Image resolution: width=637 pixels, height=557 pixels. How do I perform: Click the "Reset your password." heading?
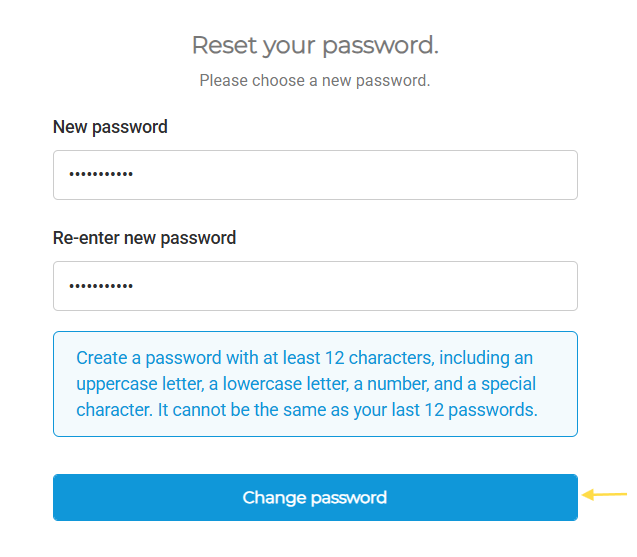(x=315, y=45)
